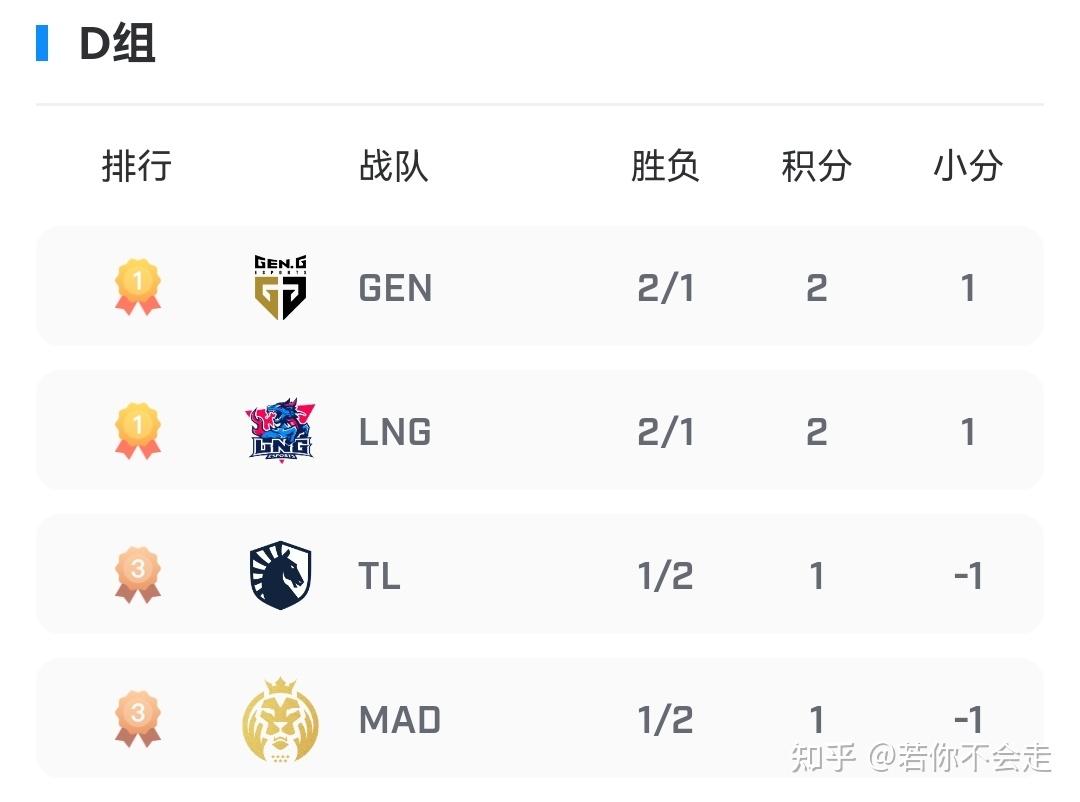Image resolution: width=1080 pixels, height=802 pixels.
Task: Open the LNG team name link
Action: pos(395,432)
